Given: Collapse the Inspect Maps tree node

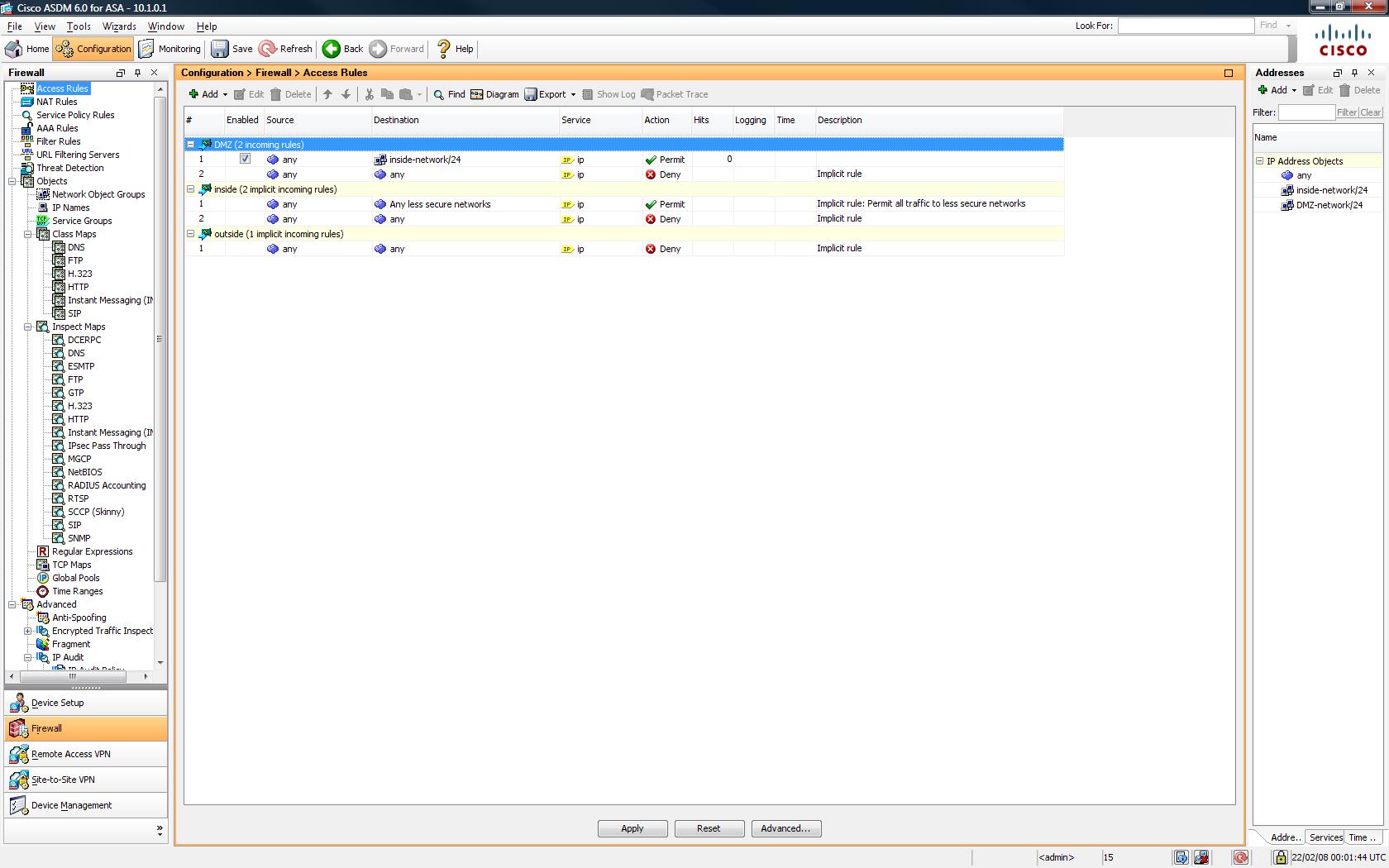Looking at the screenshot, I should pos(28,327).
